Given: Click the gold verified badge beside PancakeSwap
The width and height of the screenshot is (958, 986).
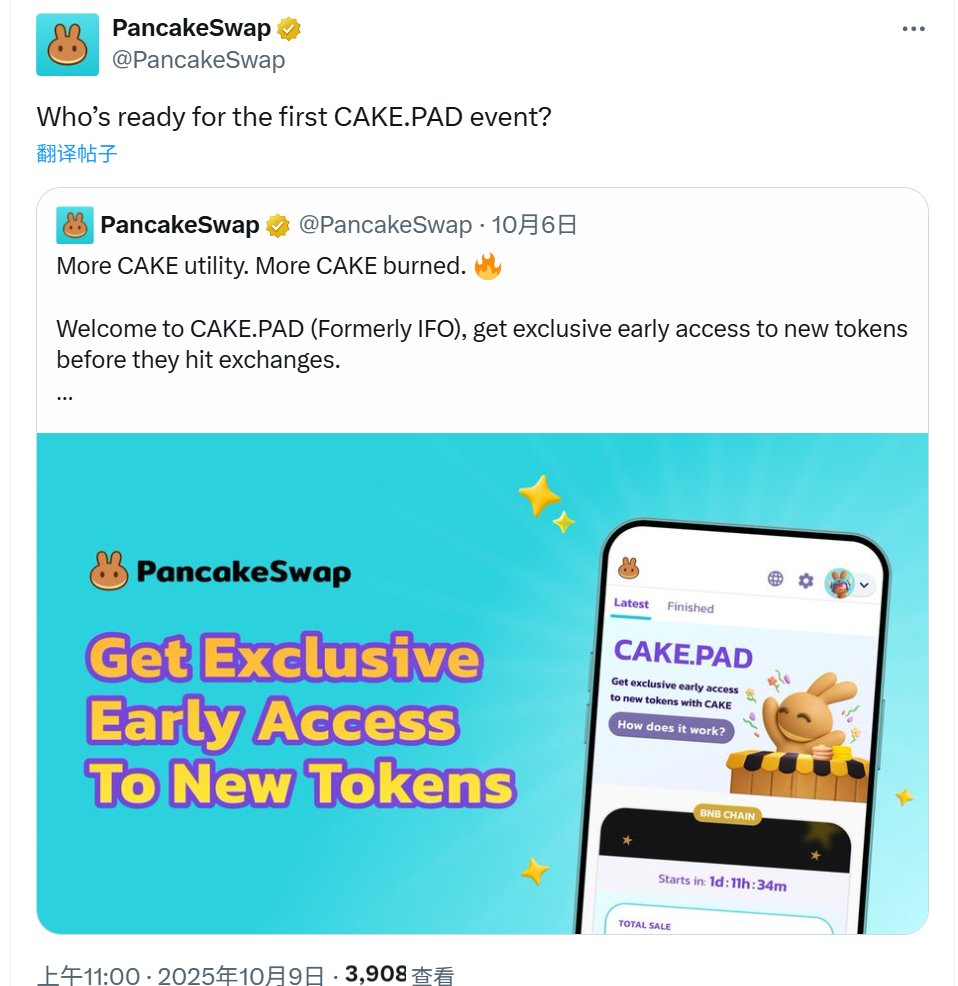Looking at the screenshot, I should pos(289,29).
